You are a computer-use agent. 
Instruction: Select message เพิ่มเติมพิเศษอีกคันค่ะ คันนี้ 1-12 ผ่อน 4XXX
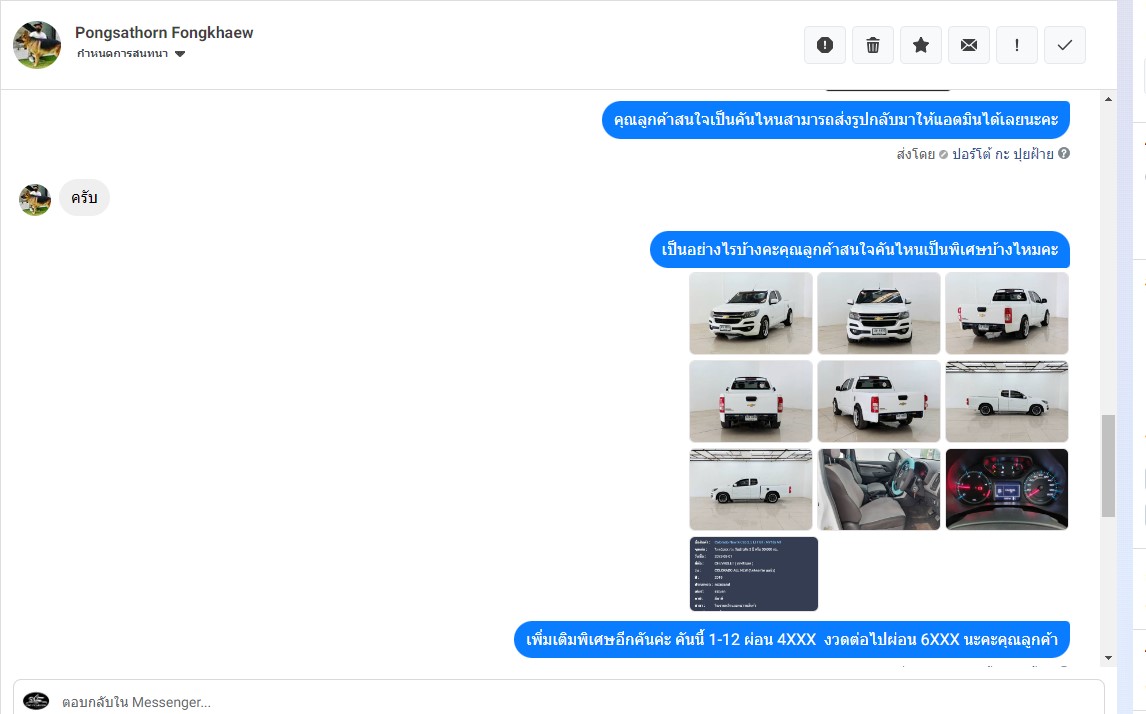[792, 639]
